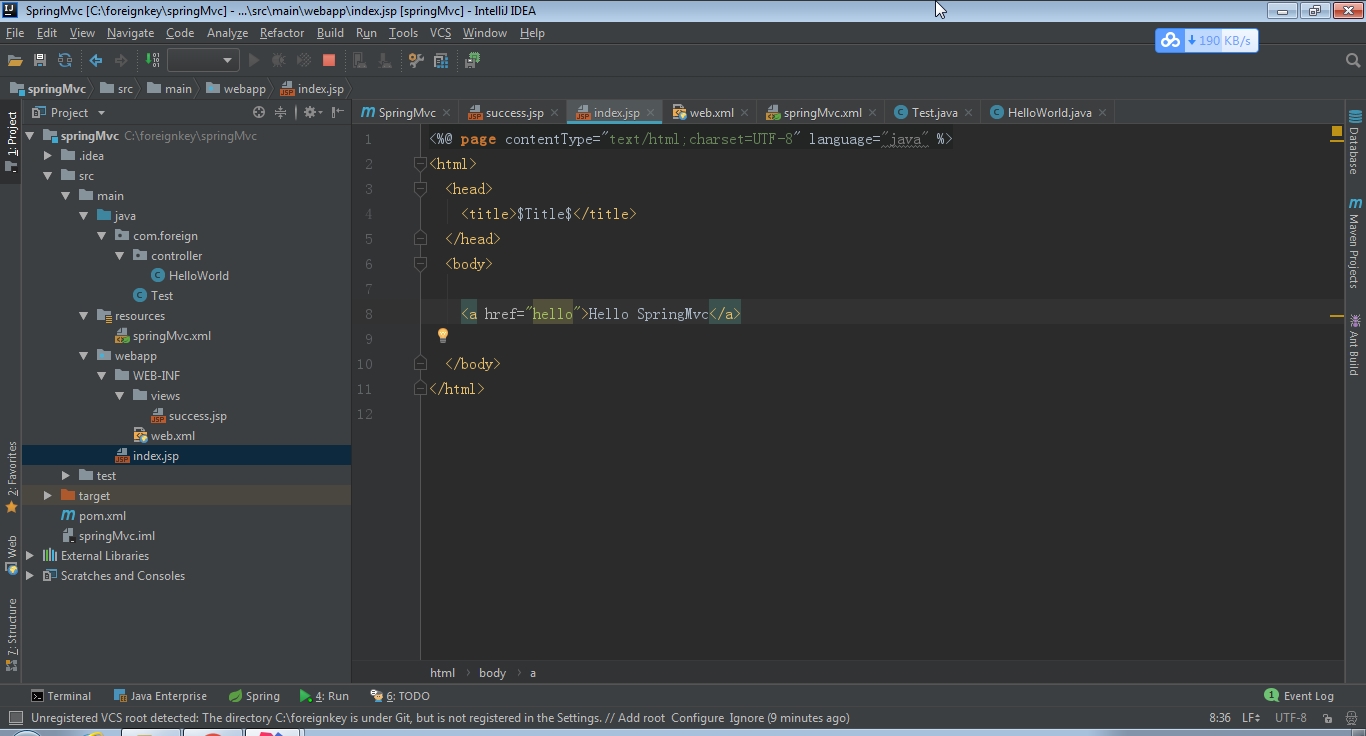This screenshot has height=736, width=1366.
Task: Open the Project panel gear settings
Action: [x=311, y=112]
